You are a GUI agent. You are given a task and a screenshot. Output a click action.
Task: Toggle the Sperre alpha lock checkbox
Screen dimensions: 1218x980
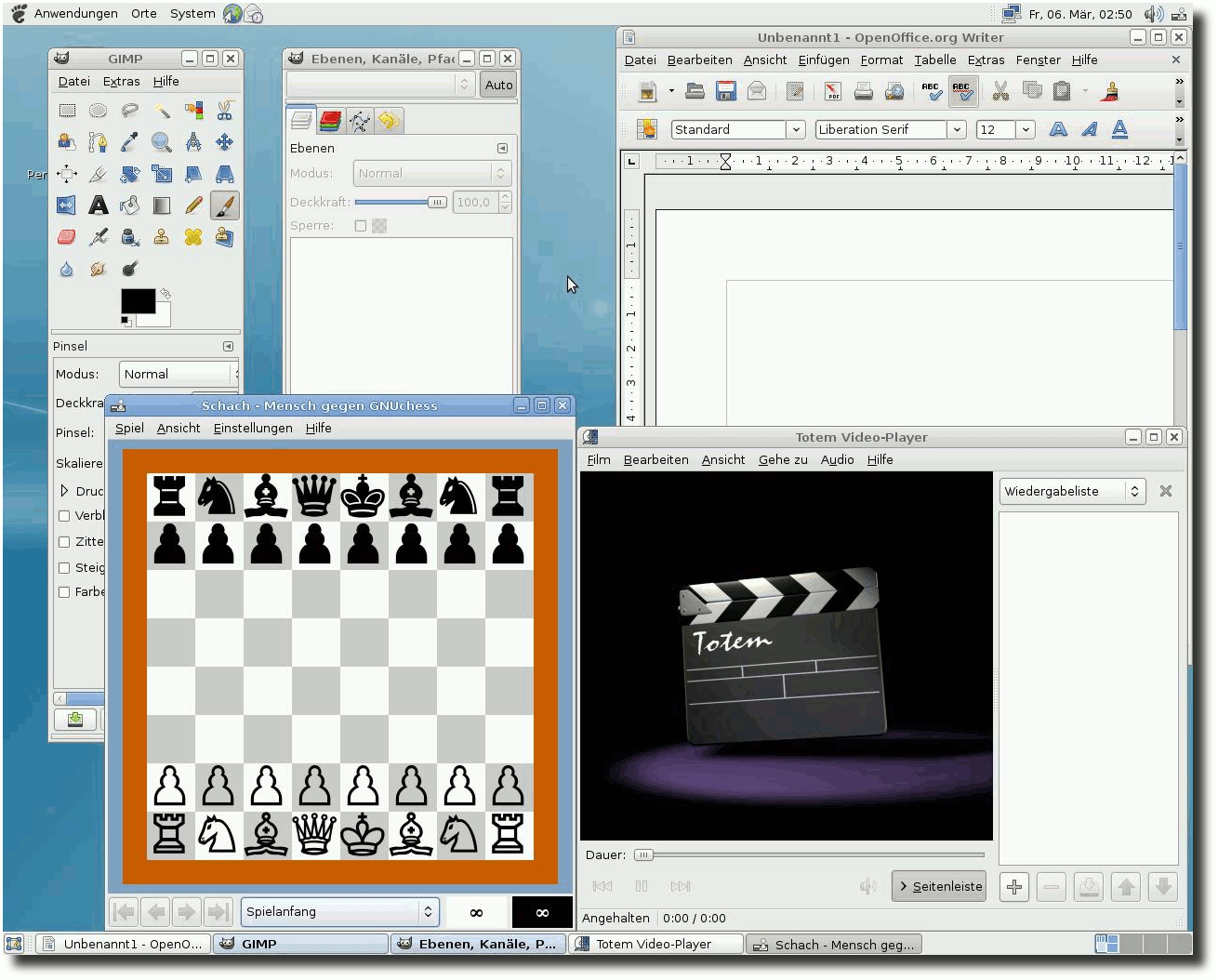point(361,226)
